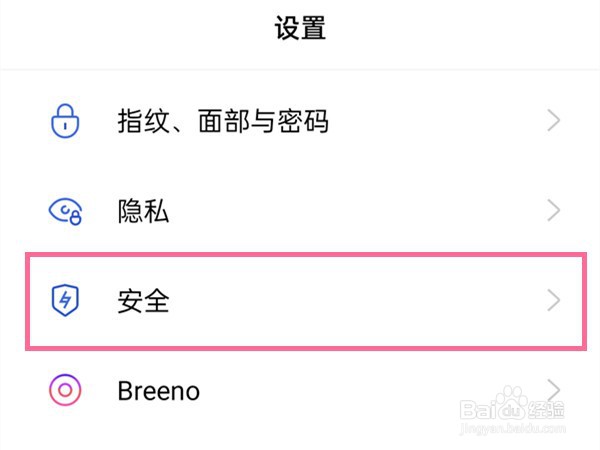
Task: Tap blank space in the Breeno row
Action: (350, 389)
